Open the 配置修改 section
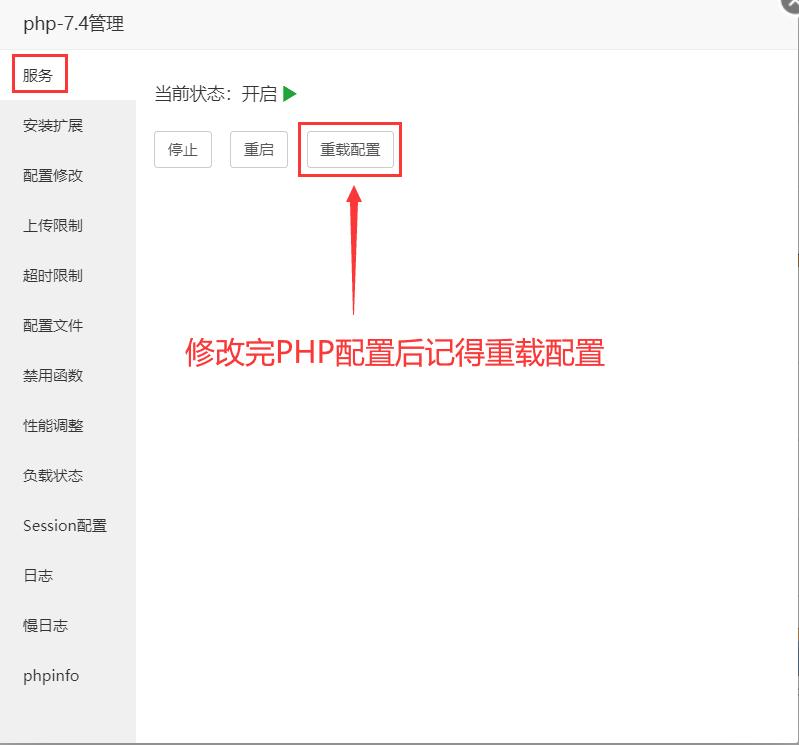The height and width of the screenshot is (745, 799). [x=53, y=176]
